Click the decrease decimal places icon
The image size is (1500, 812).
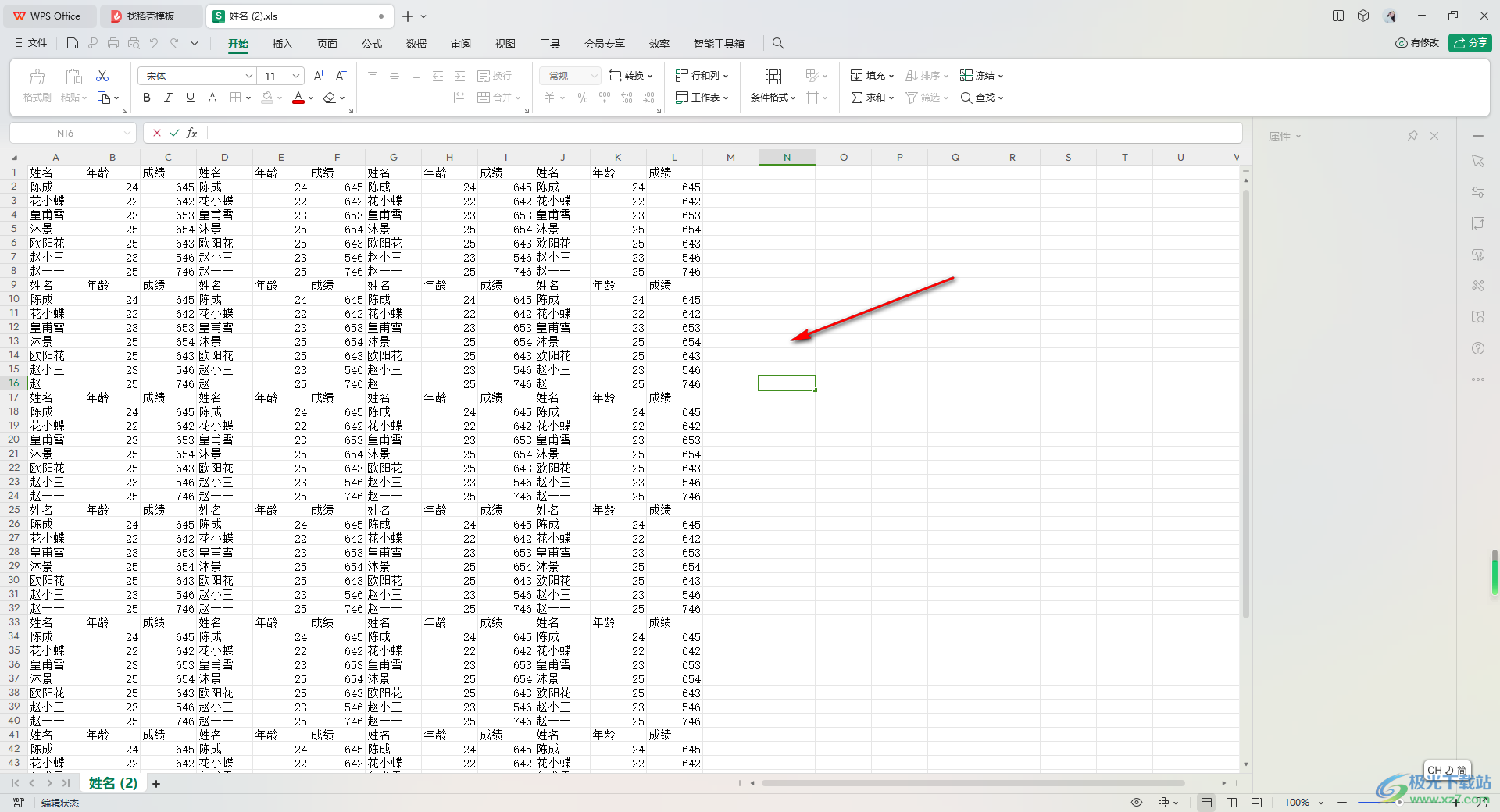(648, 98)
